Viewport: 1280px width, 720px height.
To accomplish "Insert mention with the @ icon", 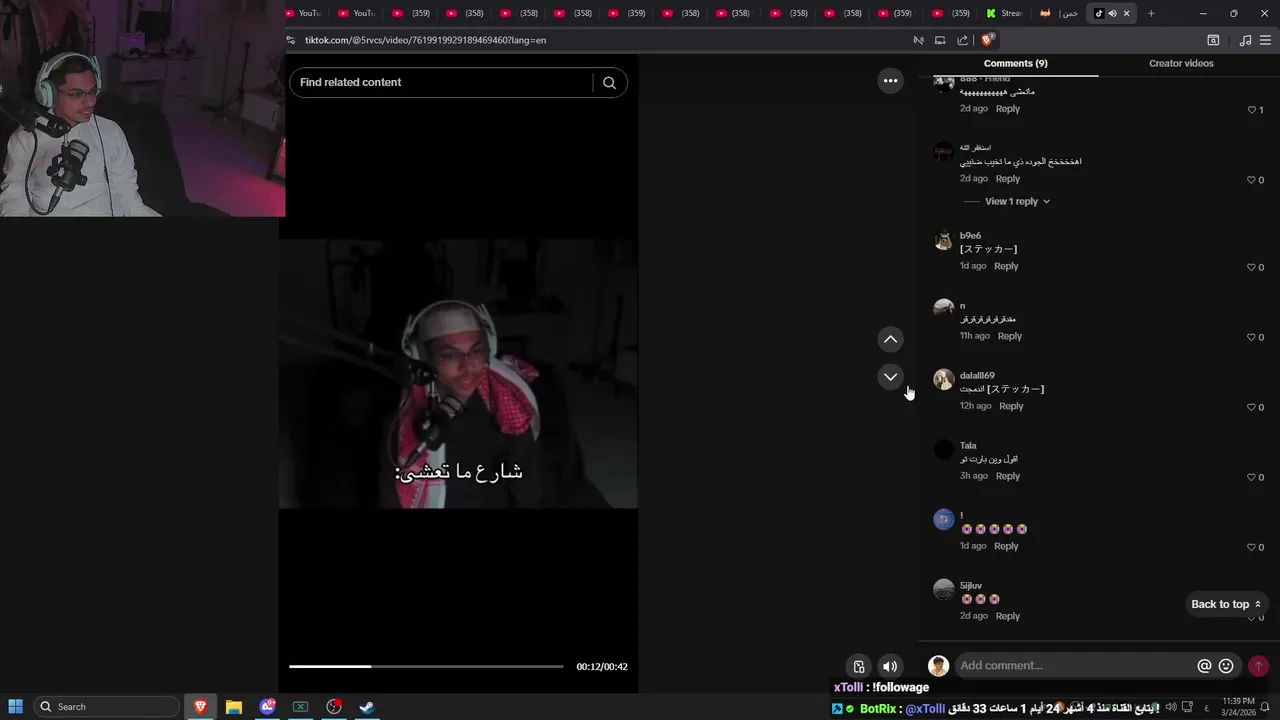I will click(x=1204, y=666).
